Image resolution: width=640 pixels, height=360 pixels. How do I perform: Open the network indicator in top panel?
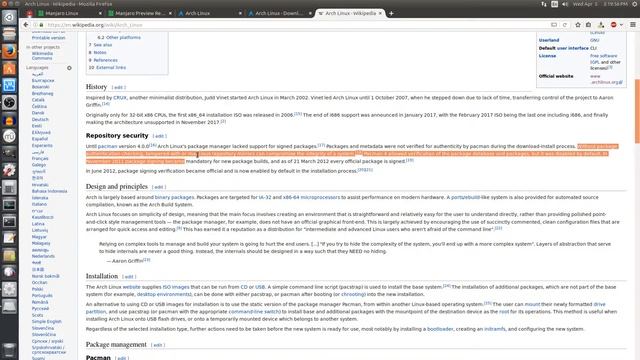pos(544,4)
